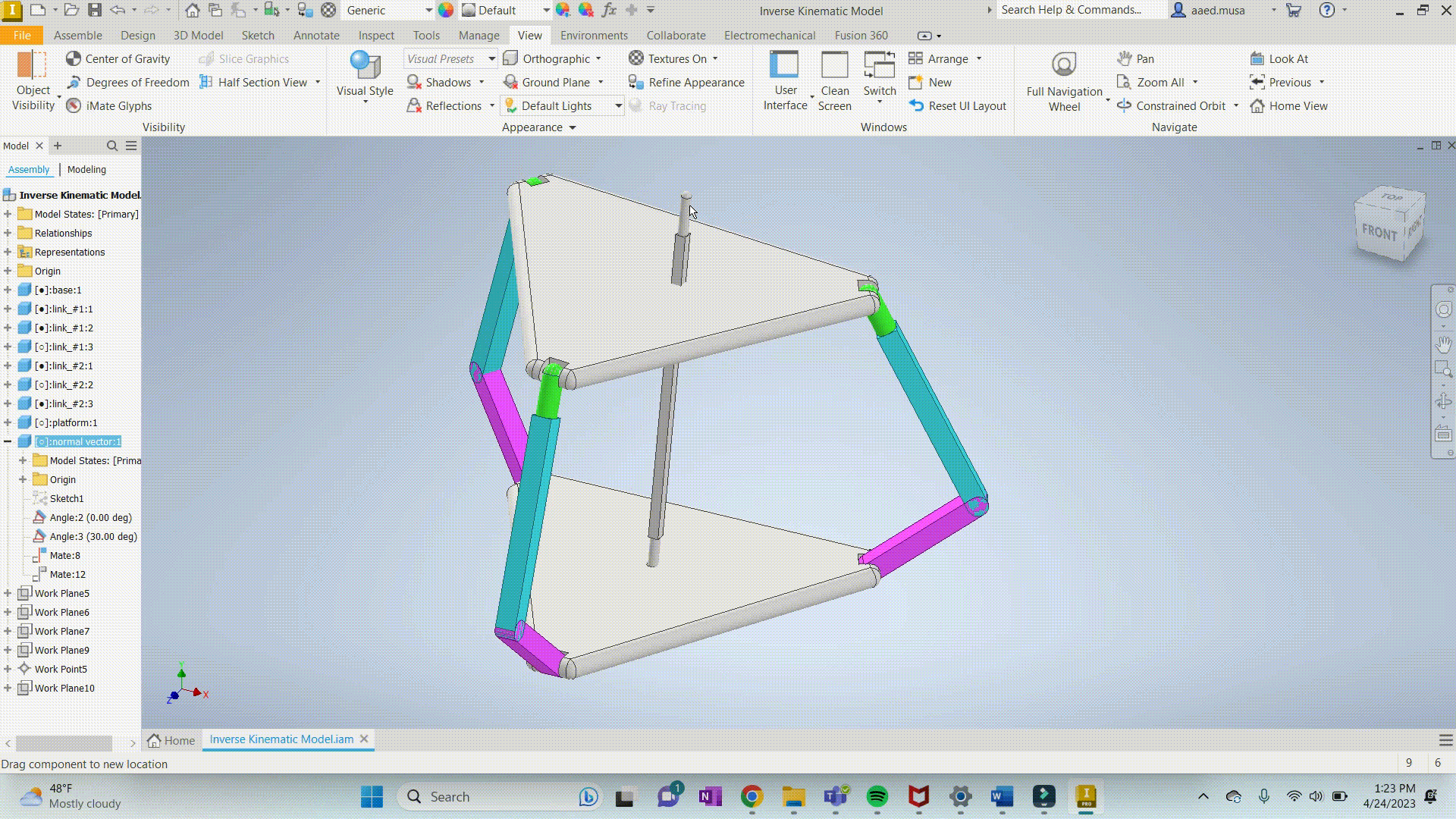Open the Visual Presets dropdown
Viewport: 1456px width, 819px height.
(x=491, y=58)
